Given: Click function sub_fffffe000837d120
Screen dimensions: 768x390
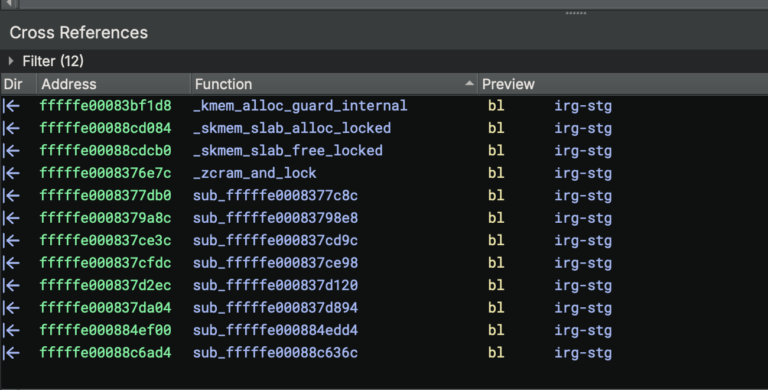Looking at the screenshot, I should coord(275,286).
